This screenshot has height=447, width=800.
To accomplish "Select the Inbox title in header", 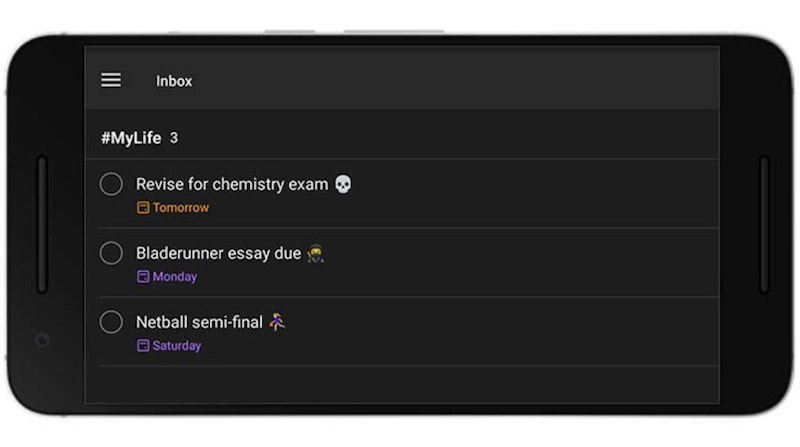I will coord(174,81).
